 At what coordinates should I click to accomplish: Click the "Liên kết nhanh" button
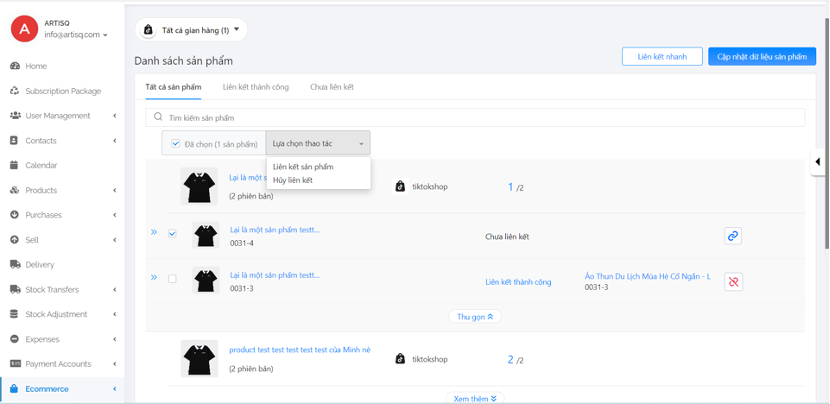point(661,57)
